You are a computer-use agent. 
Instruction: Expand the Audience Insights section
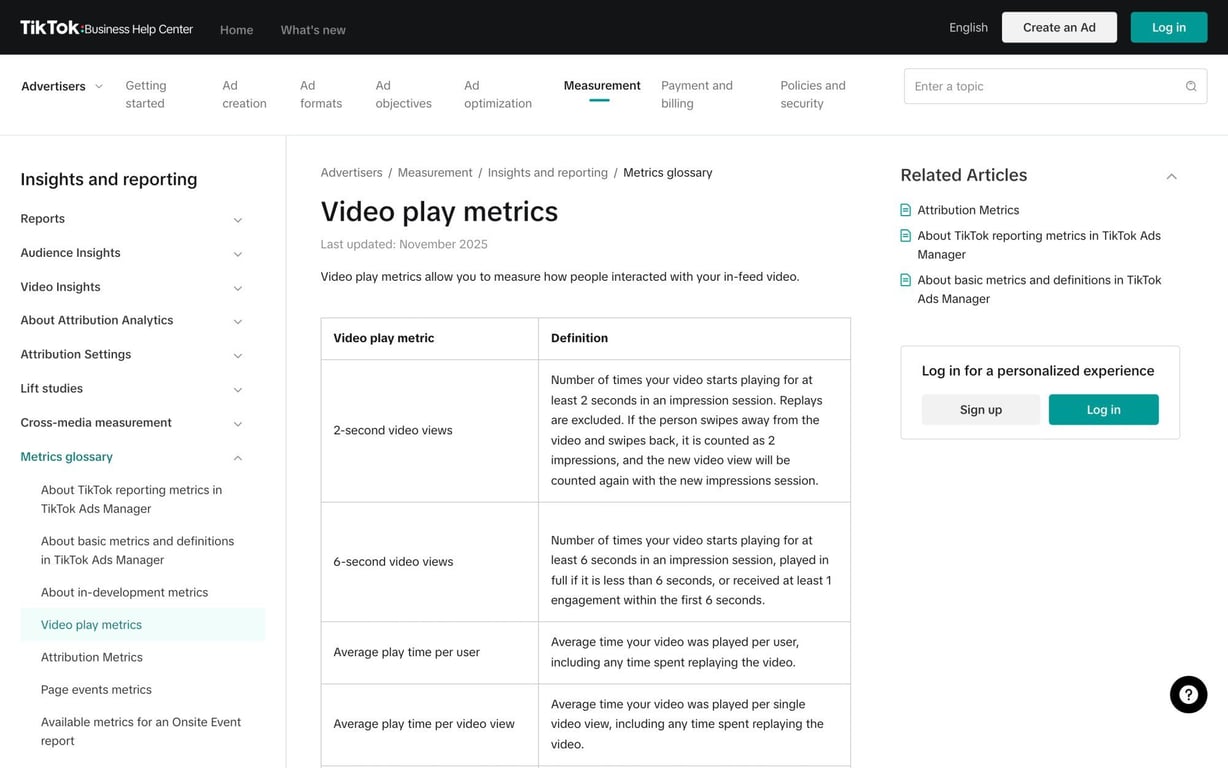point(237,254)
